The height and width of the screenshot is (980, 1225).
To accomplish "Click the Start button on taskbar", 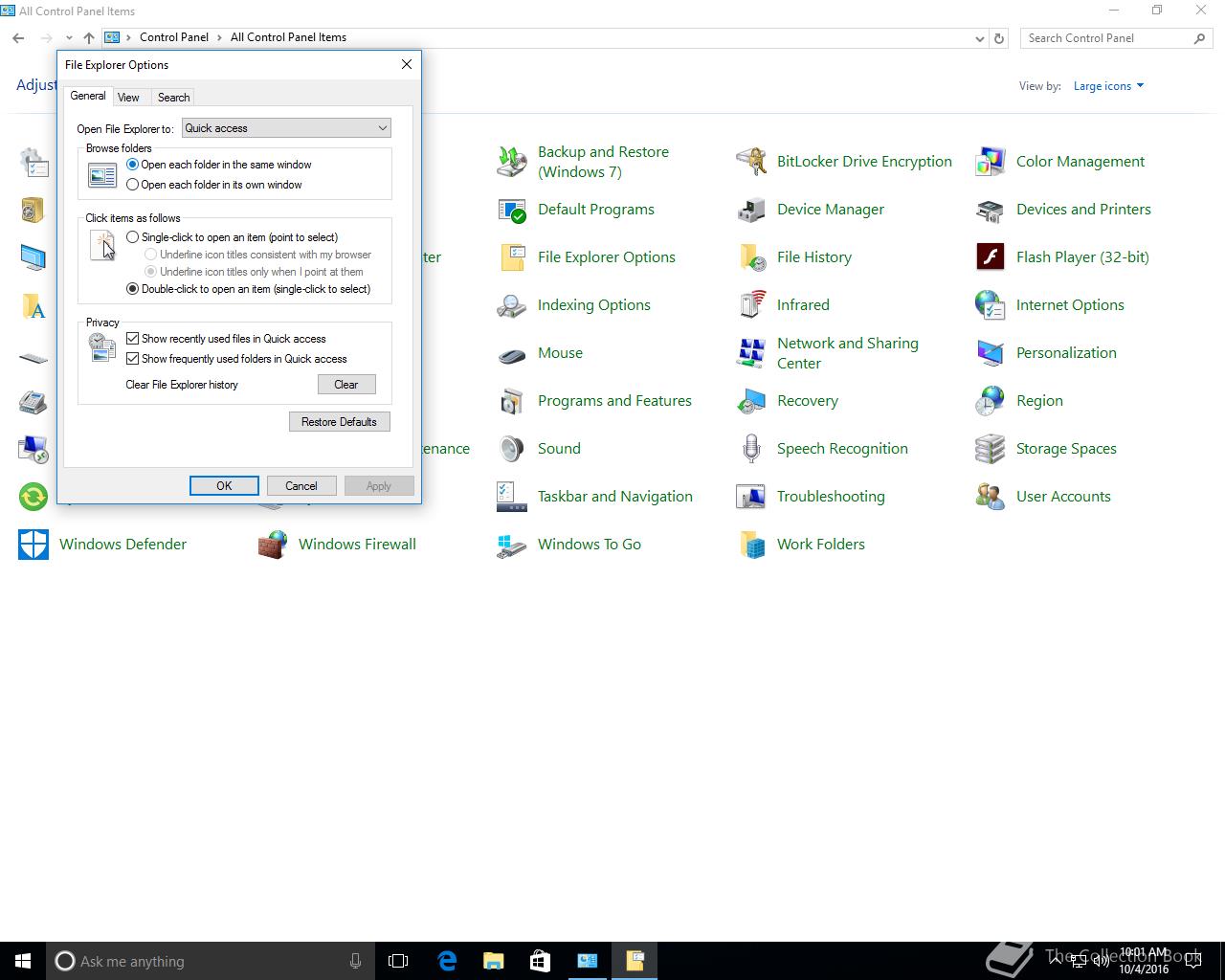I will (23, 961).
